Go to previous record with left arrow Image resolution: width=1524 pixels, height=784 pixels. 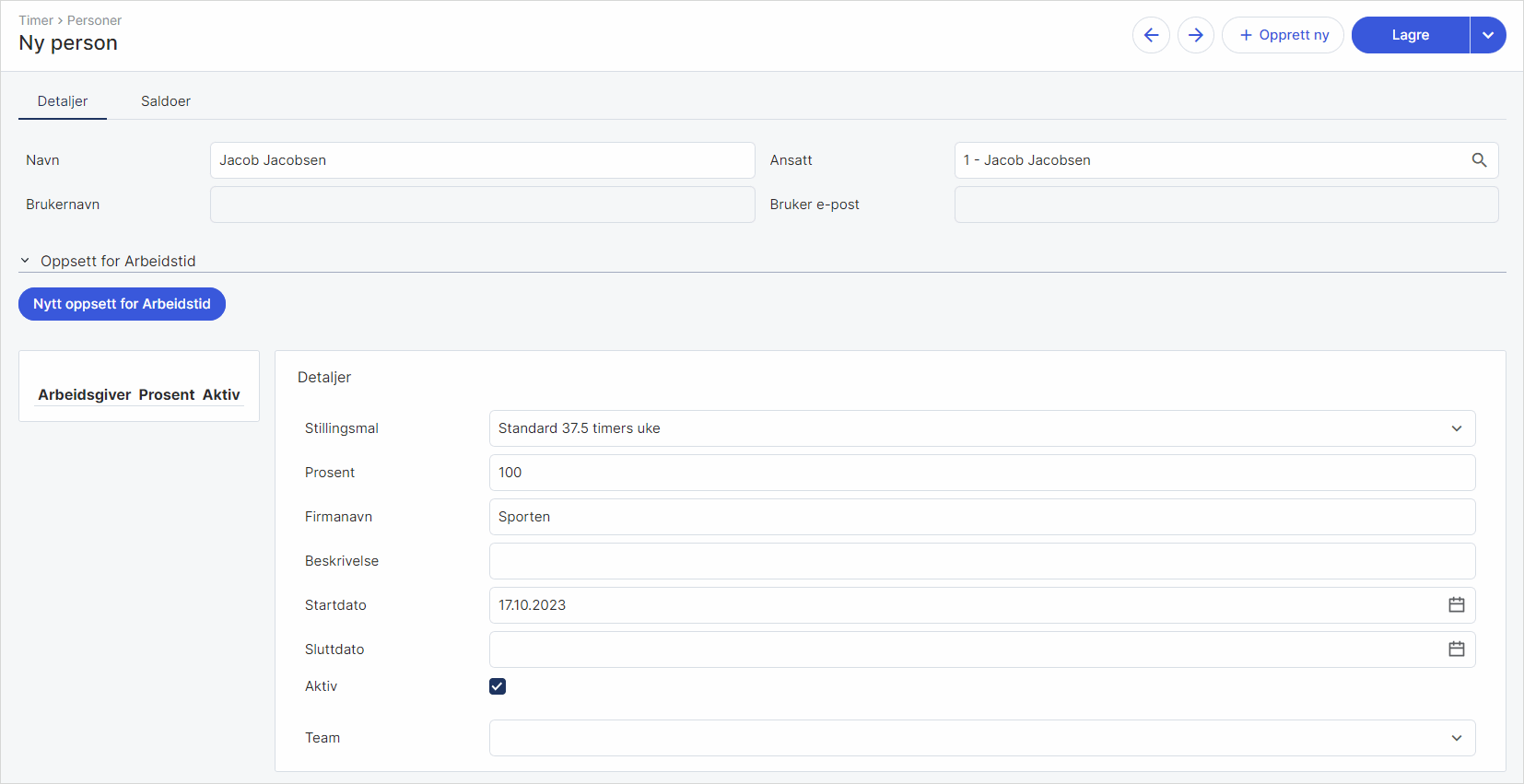[1151, 35]
